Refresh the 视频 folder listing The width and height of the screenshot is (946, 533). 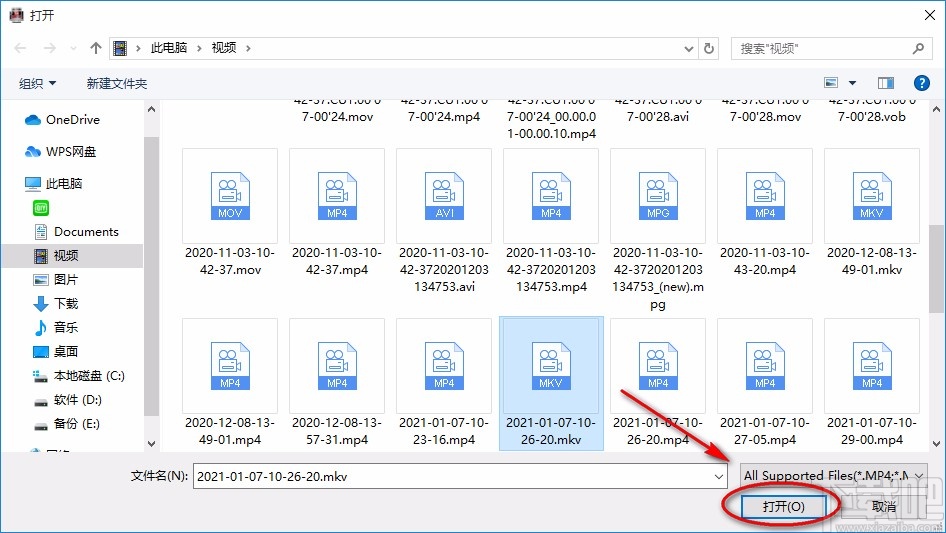click(x=710, y=48)
